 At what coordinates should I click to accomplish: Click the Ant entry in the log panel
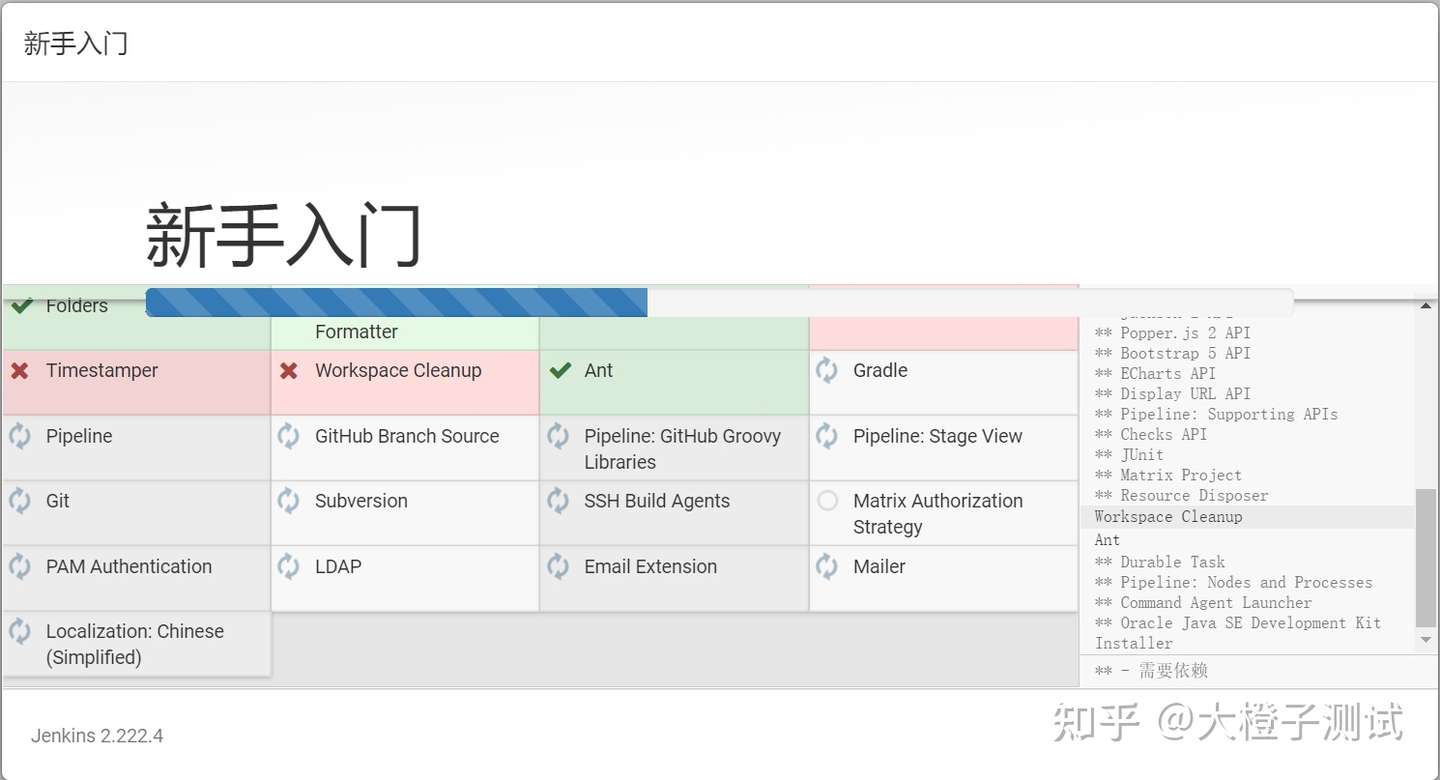[1107, 540]
